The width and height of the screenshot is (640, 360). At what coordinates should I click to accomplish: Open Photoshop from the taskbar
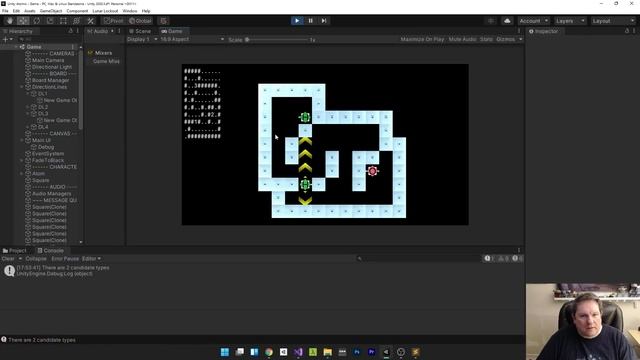357,352
